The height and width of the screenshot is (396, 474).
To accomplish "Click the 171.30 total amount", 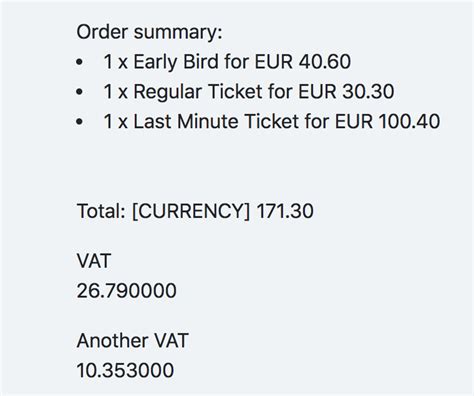I will point(285,211).
